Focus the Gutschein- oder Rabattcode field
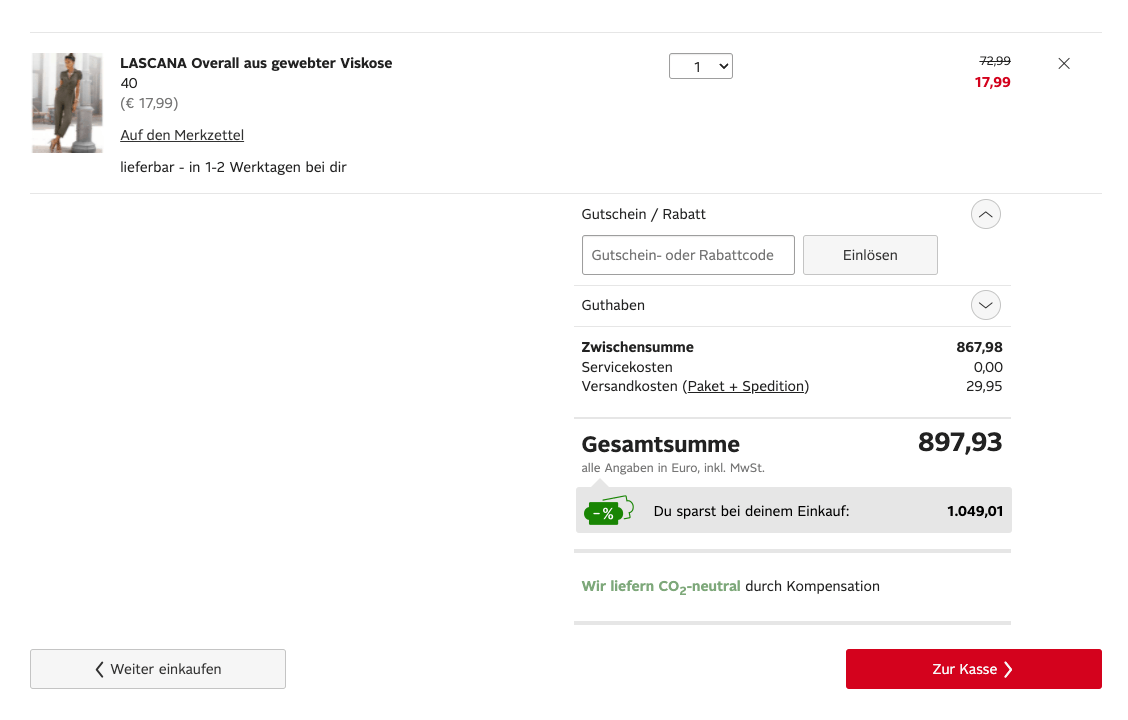The height and width of the screenshot is (720, 1128). click(x=688, y=255)
